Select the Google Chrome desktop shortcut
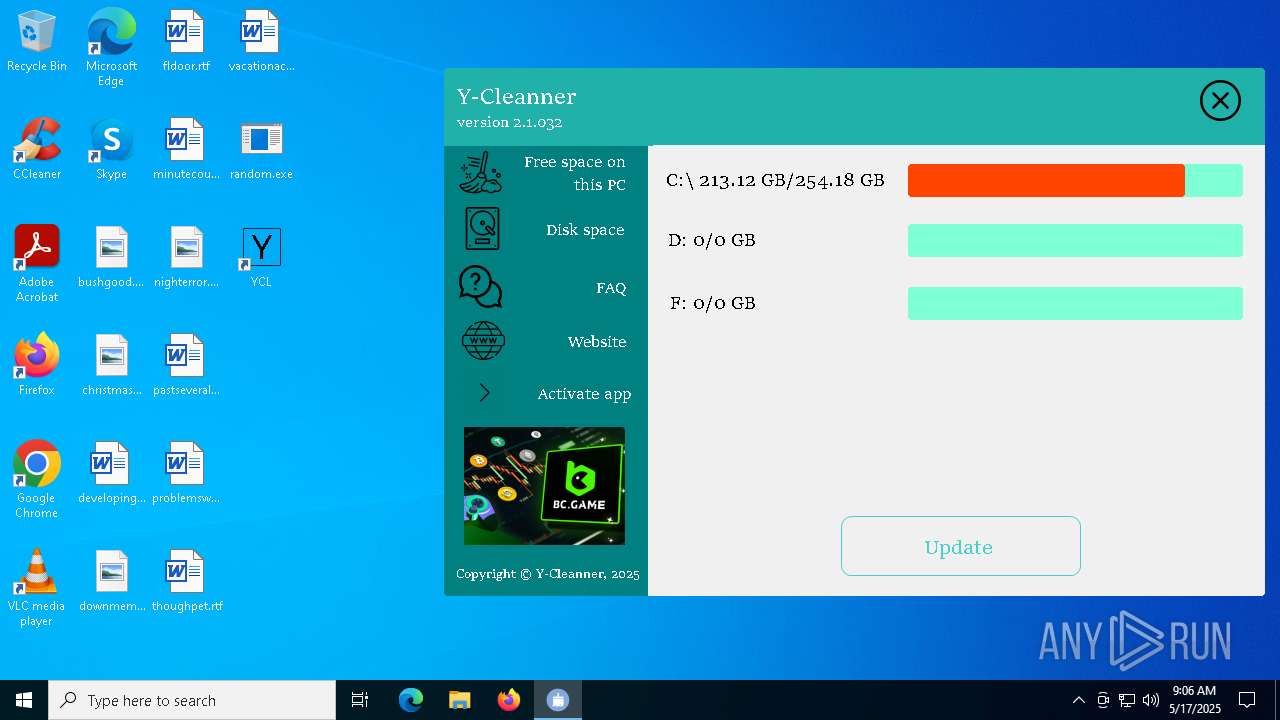 (37, 480)
